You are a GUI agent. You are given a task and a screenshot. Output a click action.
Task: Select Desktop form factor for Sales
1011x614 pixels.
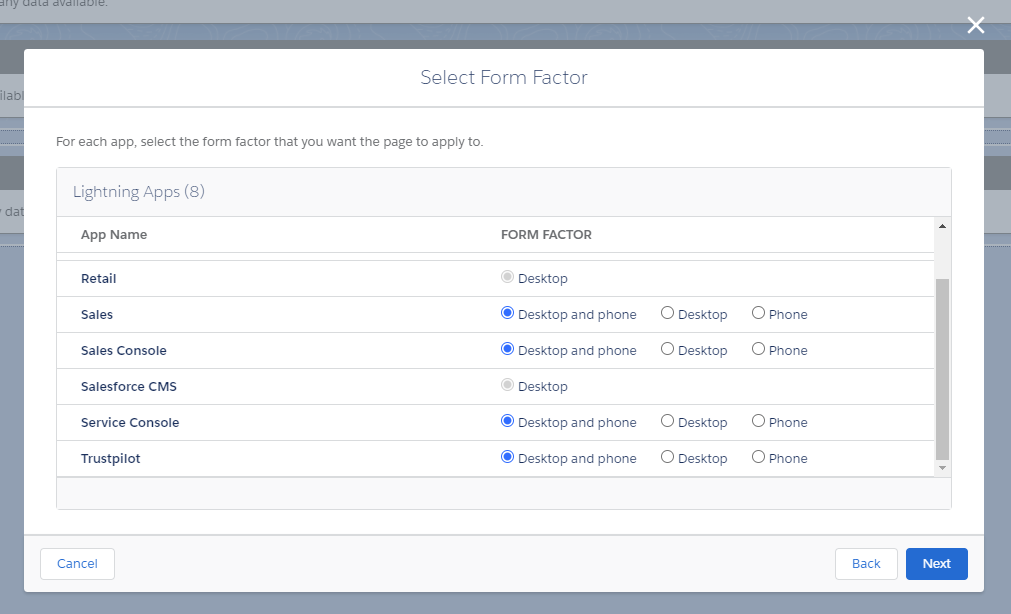pyautogui.click(x=667, y=312)
